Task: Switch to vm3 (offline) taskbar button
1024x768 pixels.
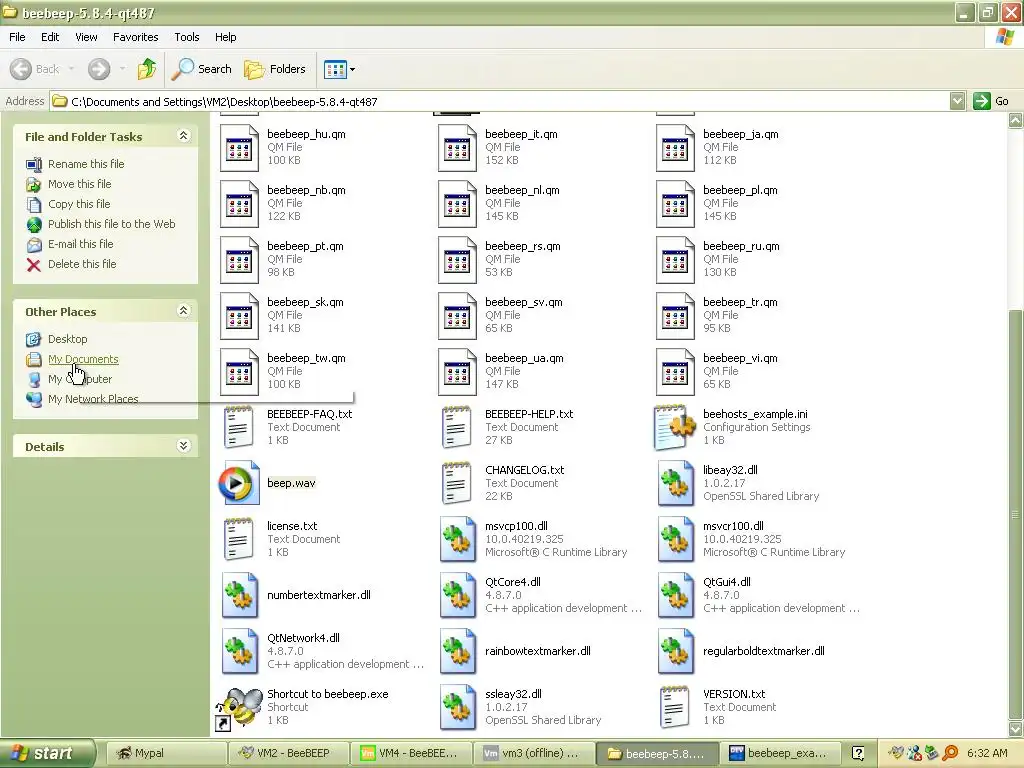Action: (532, 753)
